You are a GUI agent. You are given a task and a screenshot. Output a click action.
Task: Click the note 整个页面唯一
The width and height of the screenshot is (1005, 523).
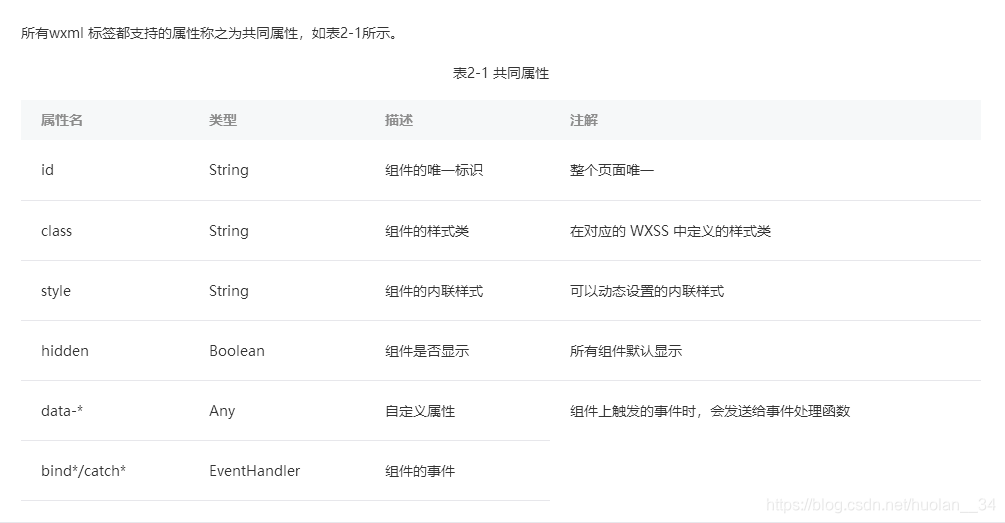tap(611, 170)
